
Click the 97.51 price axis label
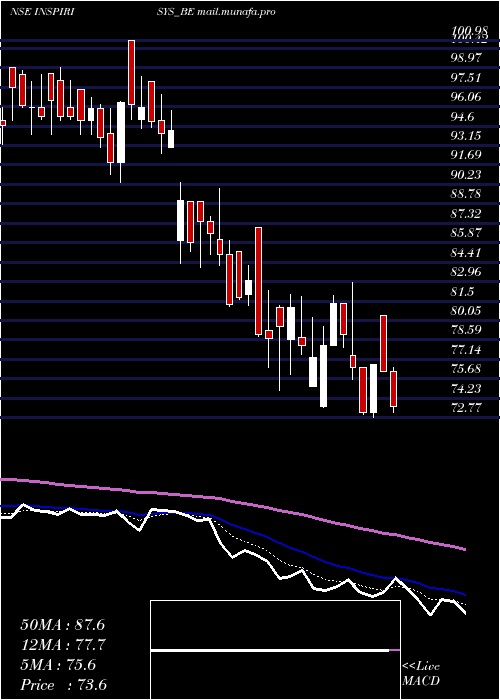pyautogui.click(x=466, y=77)
